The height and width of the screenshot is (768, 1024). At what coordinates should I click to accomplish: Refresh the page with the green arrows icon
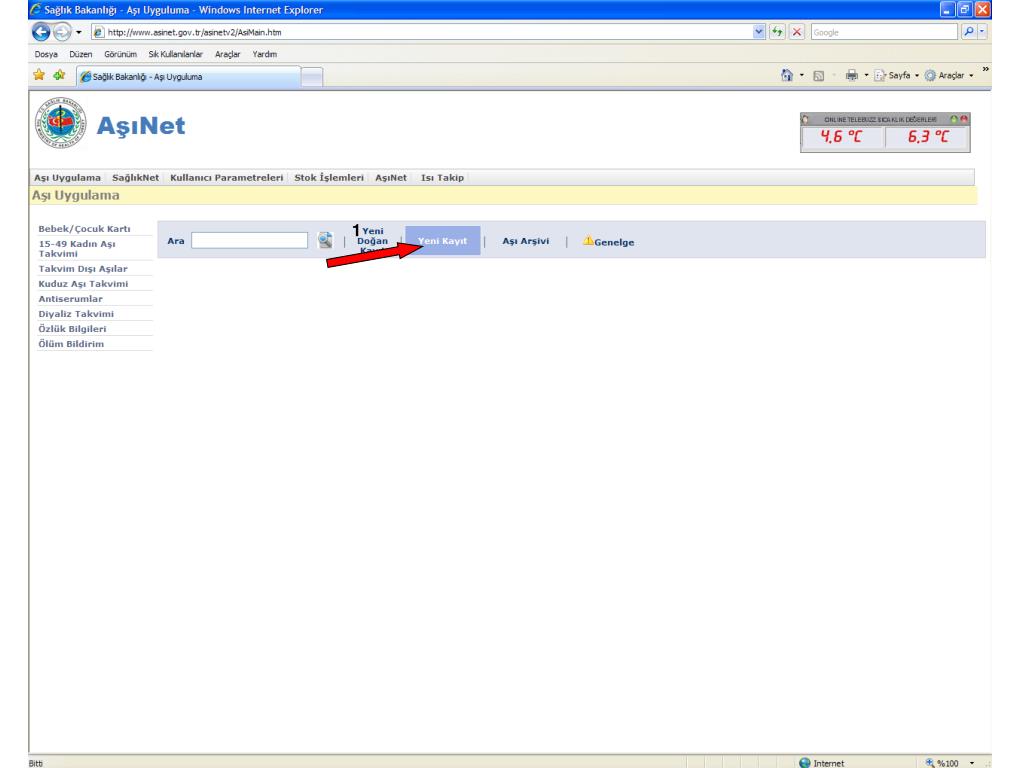(x=777, y=32)
